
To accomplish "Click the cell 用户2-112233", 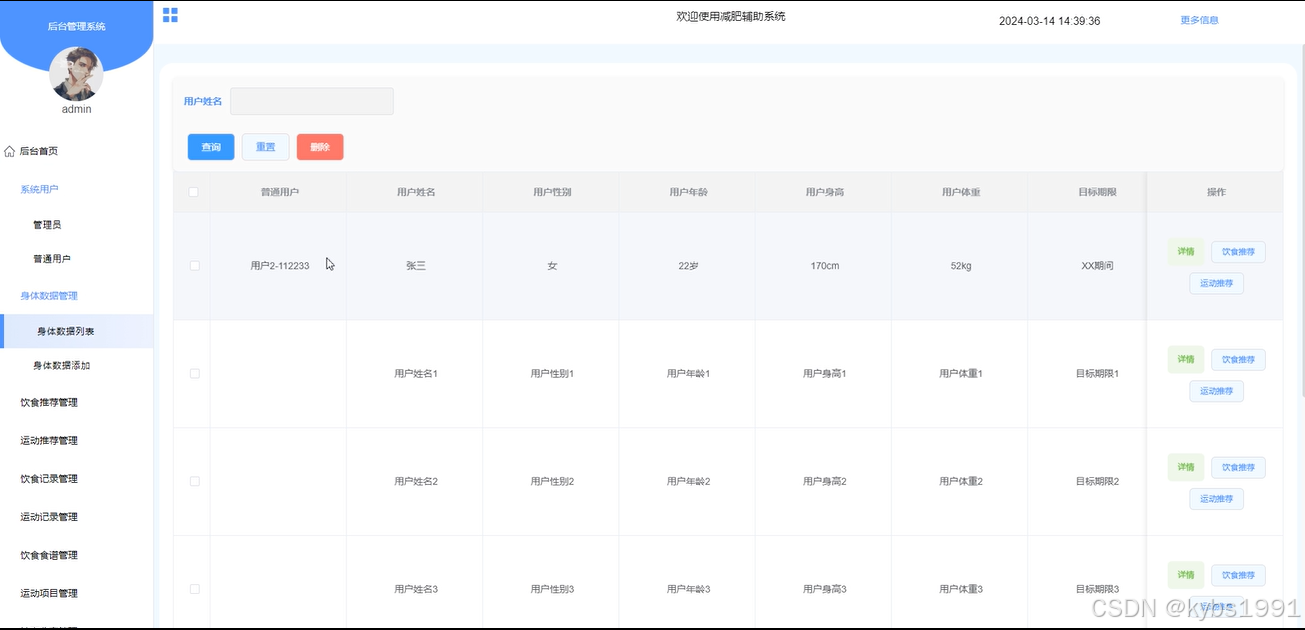I will coord(280,266).
